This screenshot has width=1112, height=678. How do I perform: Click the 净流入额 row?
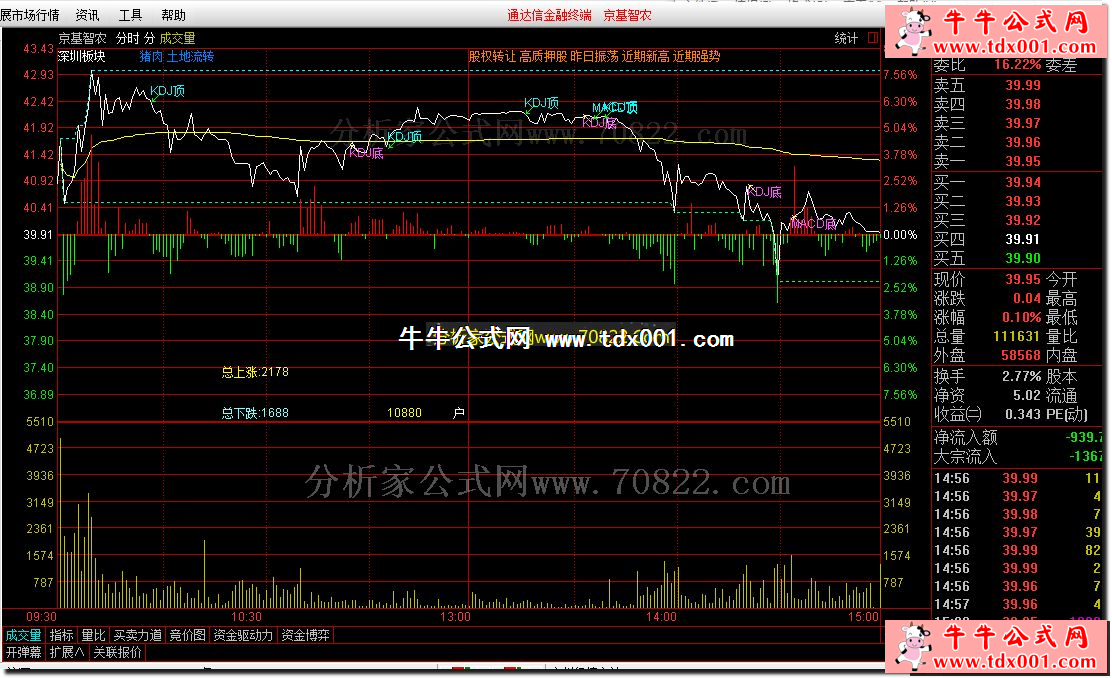coord(1018,438)
